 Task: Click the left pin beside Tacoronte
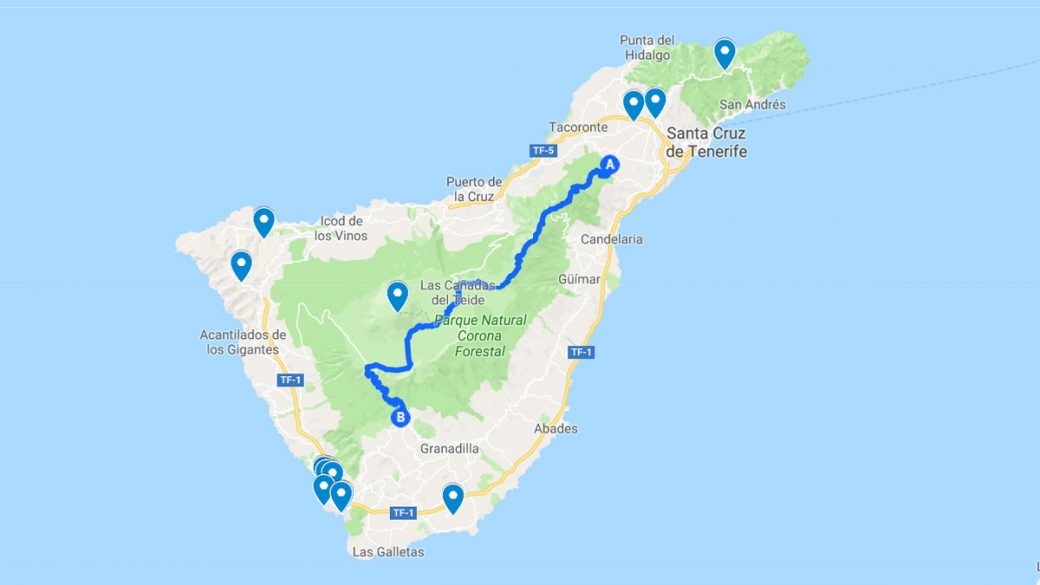[x=633, y=105]
